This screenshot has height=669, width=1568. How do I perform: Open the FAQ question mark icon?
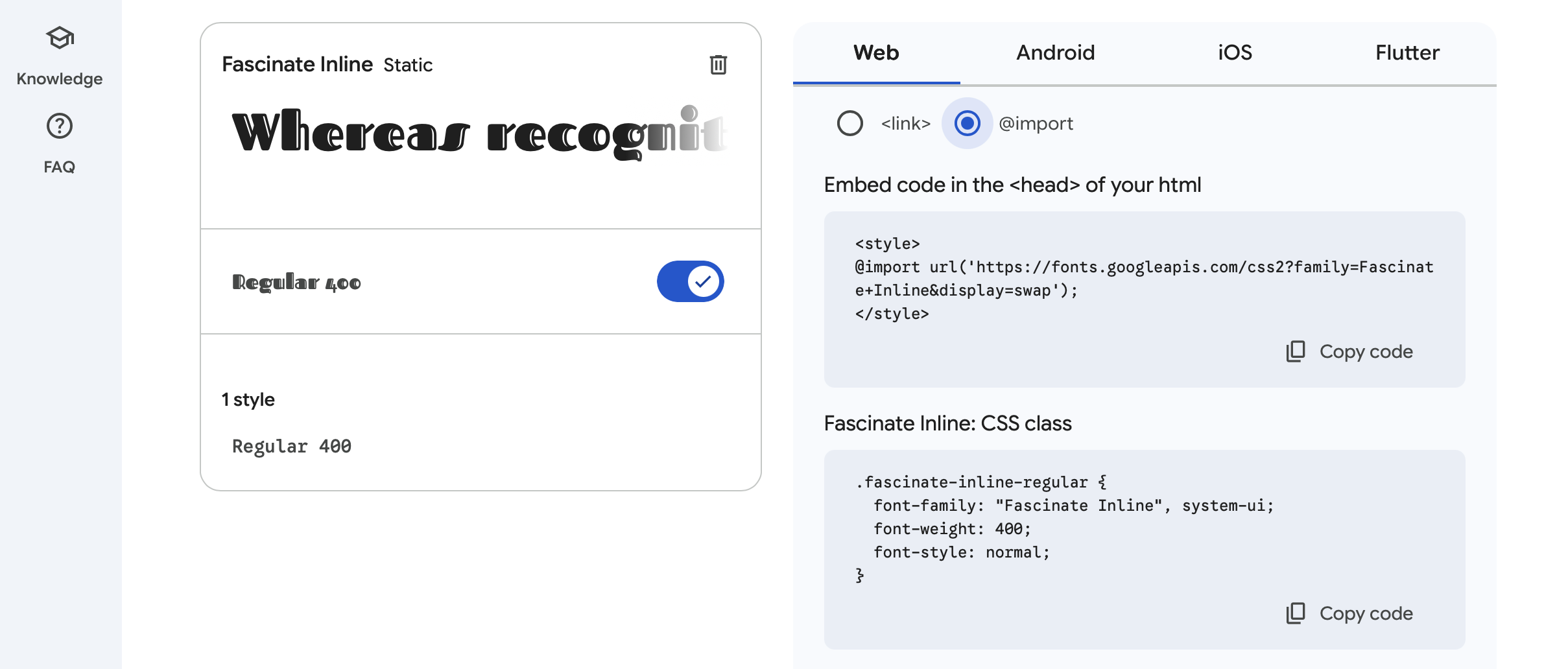[x=60, y=126]
